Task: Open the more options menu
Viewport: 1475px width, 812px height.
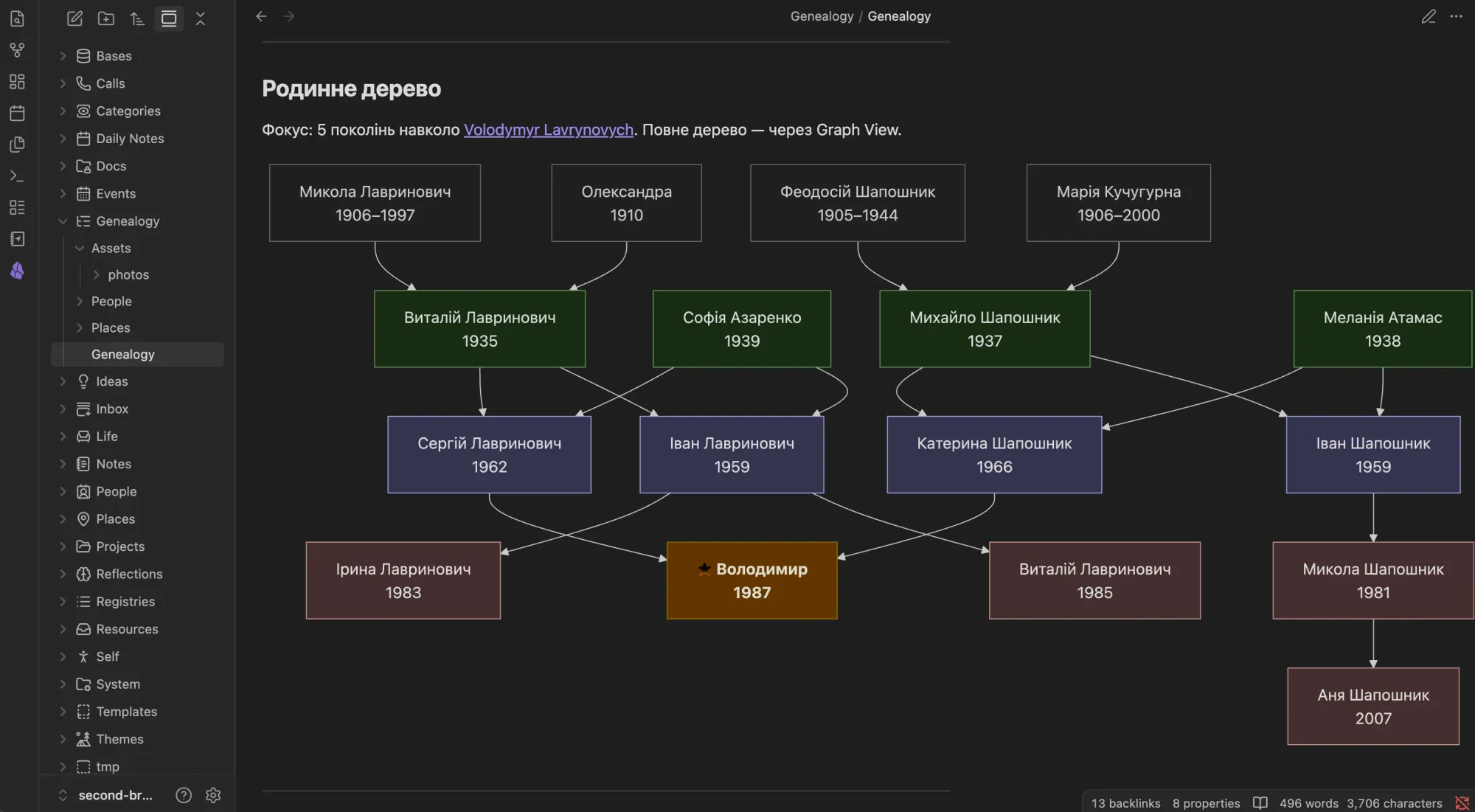Action: [1457, 16]
